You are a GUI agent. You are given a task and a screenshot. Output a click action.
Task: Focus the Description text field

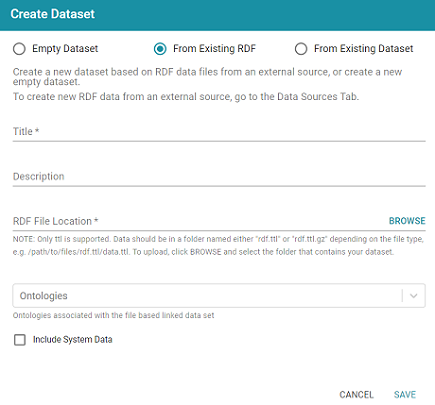coord(219,177)
